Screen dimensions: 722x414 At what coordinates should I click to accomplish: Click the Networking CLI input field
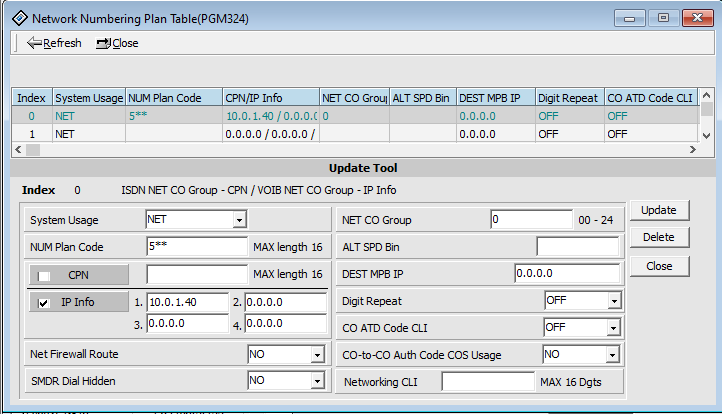488,382
